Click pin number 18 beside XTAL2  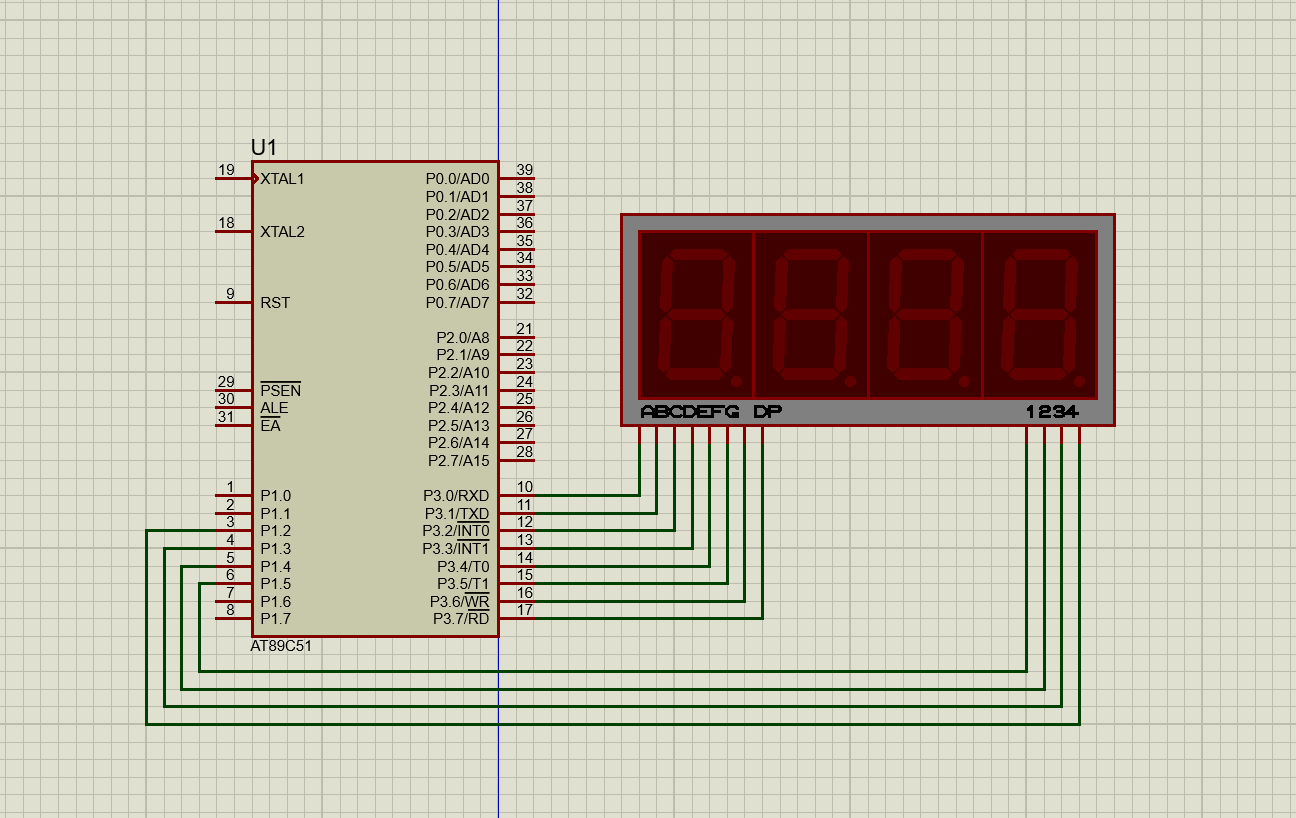(x=226, y=223)
